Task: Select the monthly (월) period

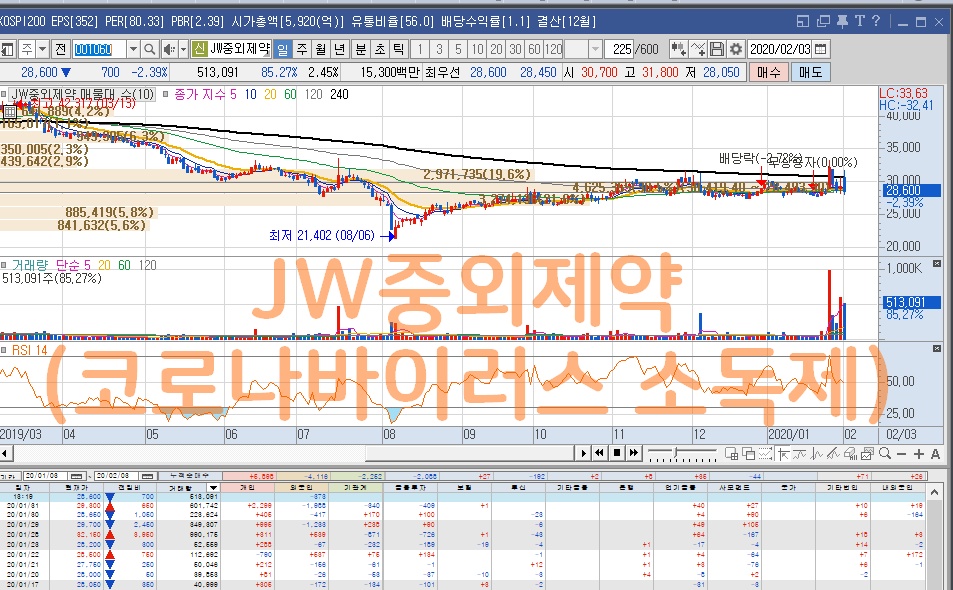Action: click(x=320, y=49)
